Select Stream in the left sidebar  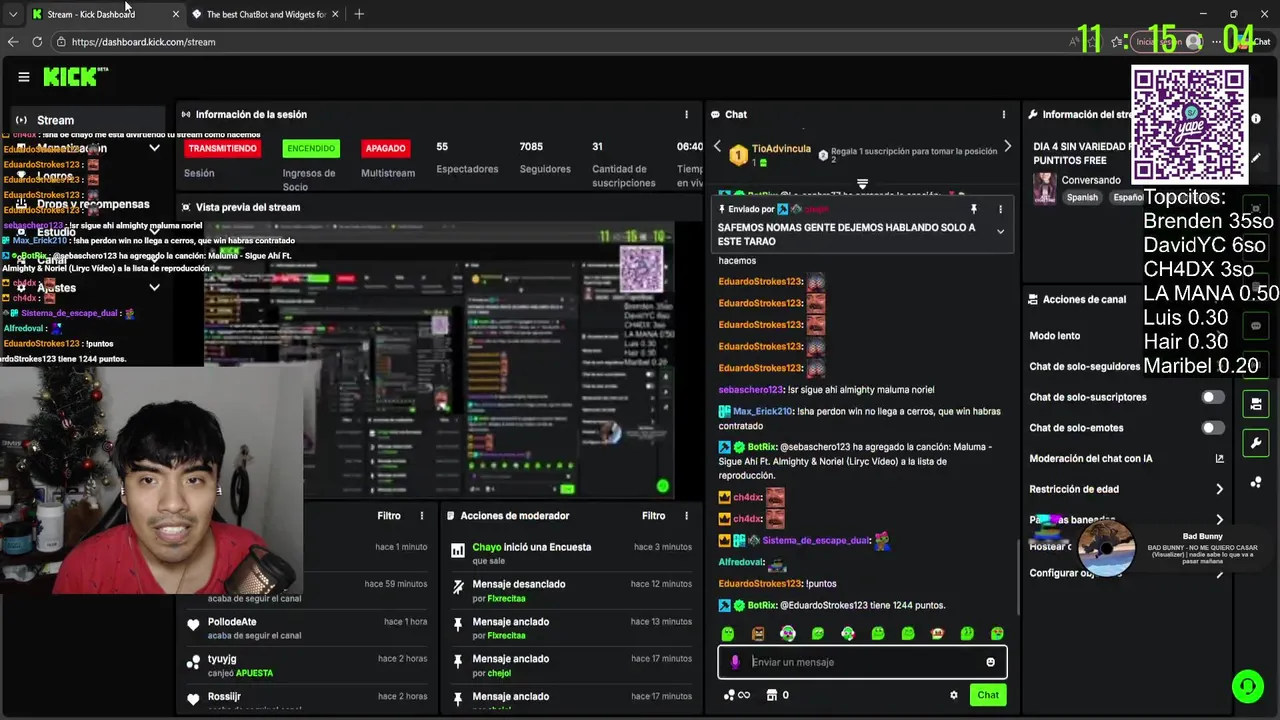click(87, 120)
